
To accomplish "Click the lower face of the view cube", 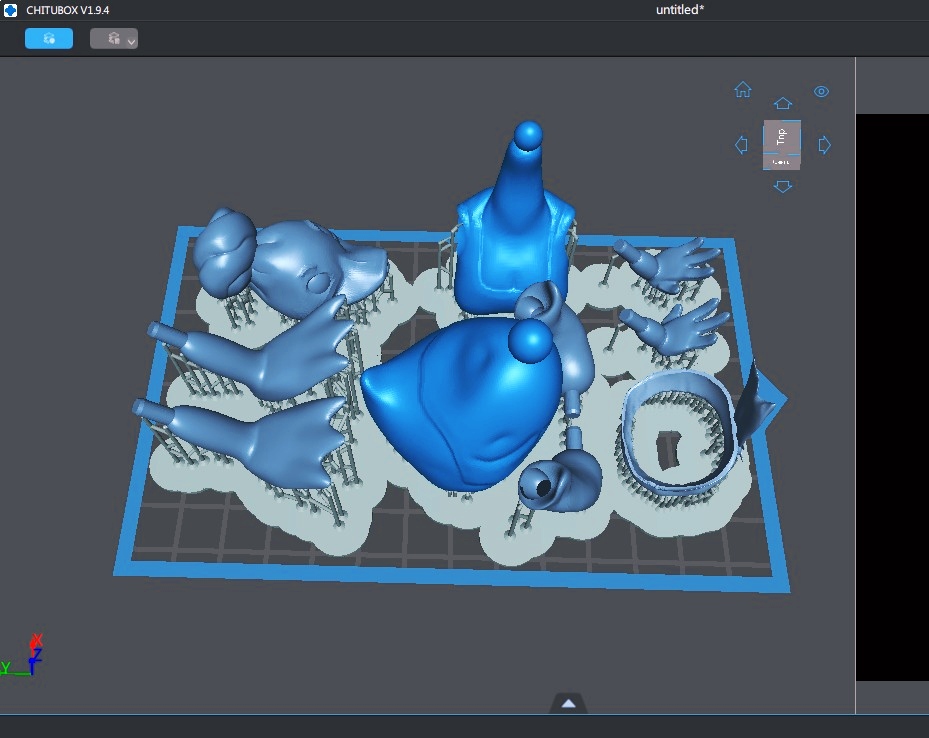I will [x=782, y=161].
